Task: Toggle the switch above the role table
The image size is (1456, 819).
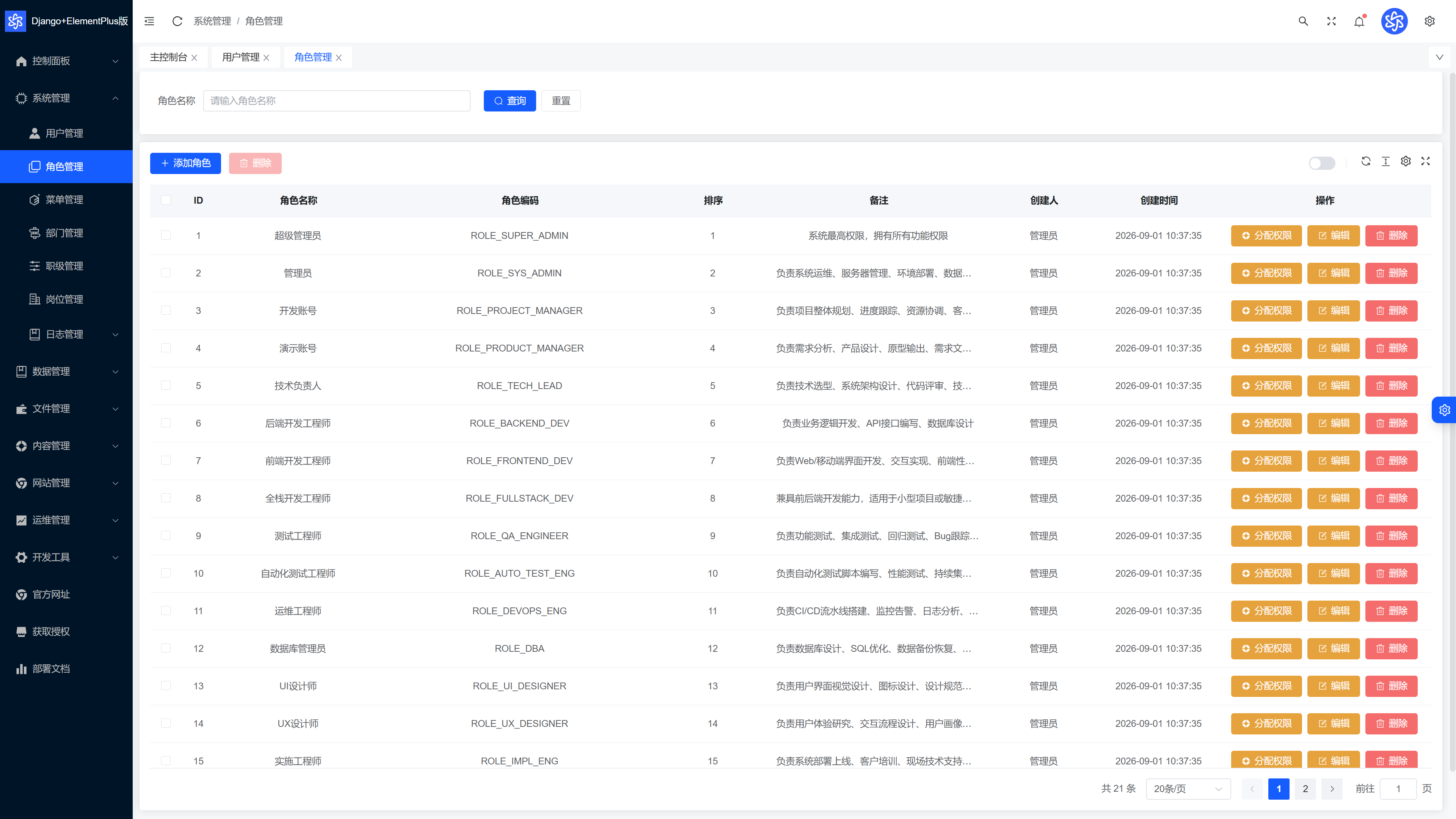Action: 1321,163
